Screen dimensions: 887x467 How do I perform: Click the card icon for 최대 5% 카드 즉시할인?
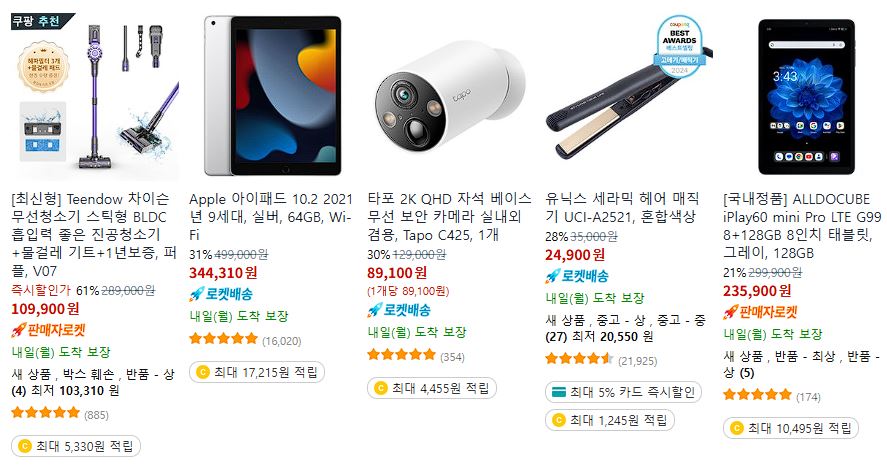pyautogui.click(x=559, y=392)
